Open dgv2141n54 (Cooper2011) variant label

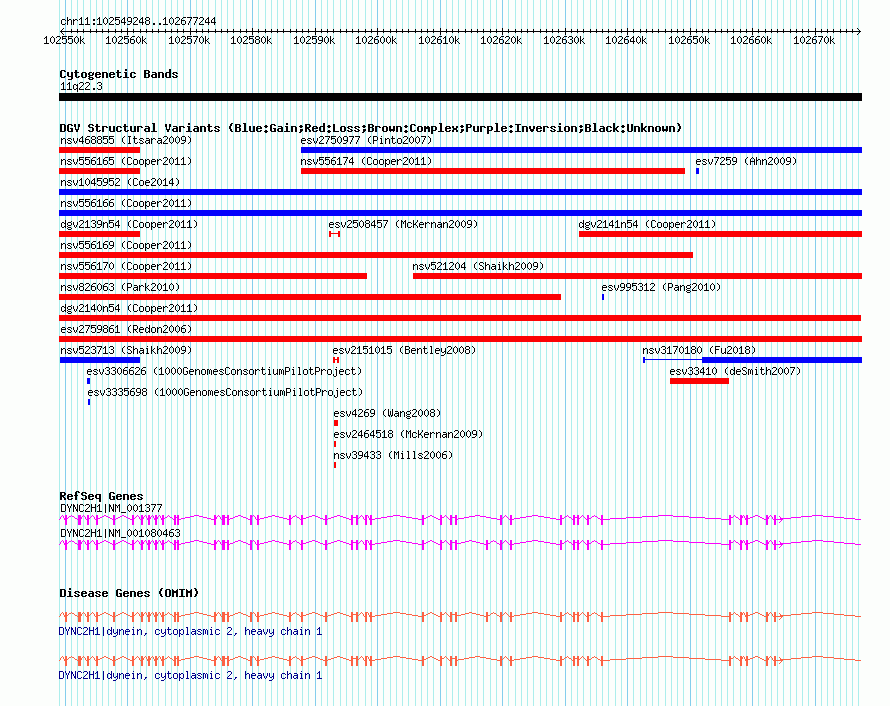[647, 224]
